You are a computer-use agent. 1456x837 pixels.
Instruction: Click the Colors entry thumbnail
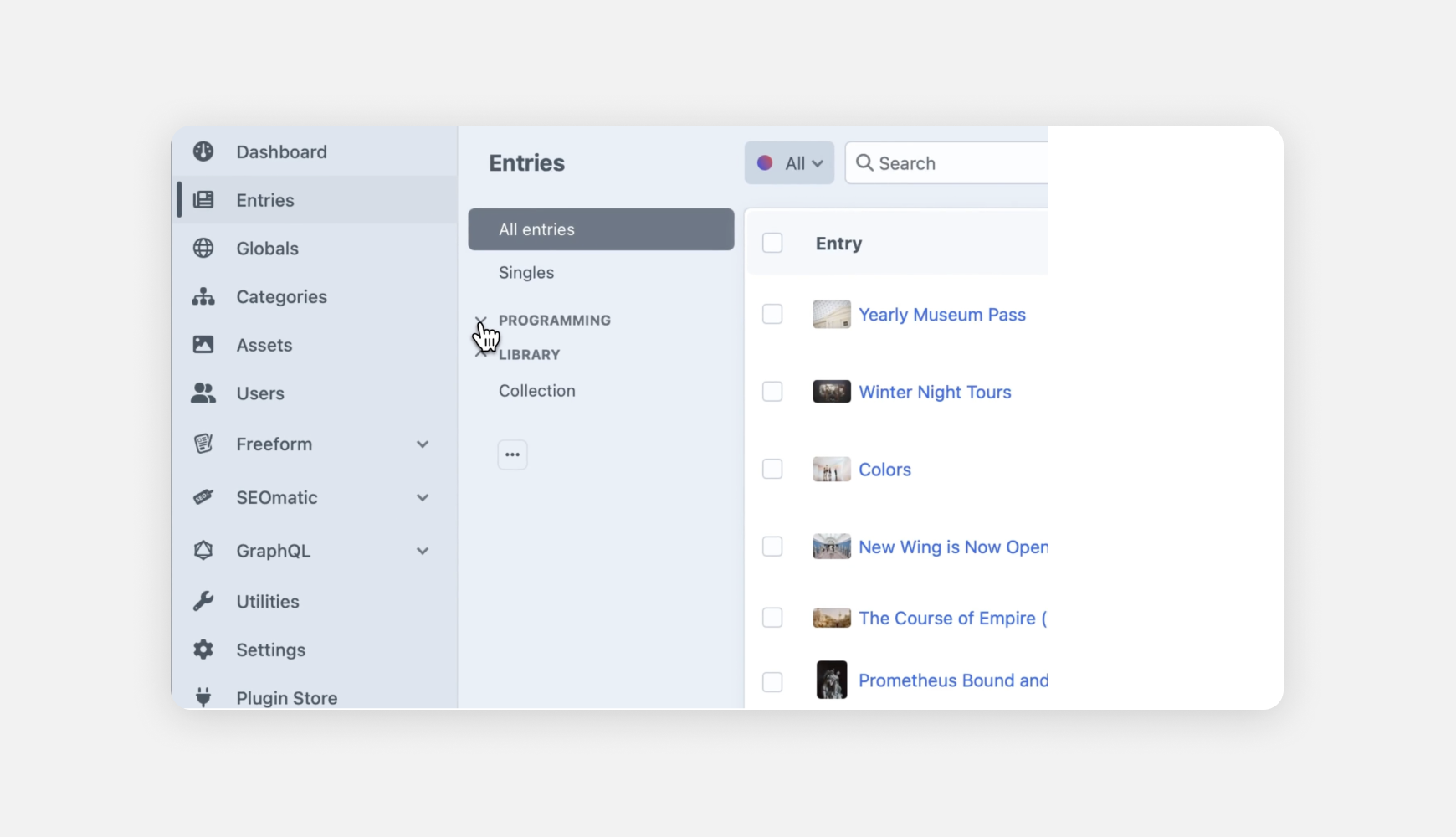click(832, 469)
